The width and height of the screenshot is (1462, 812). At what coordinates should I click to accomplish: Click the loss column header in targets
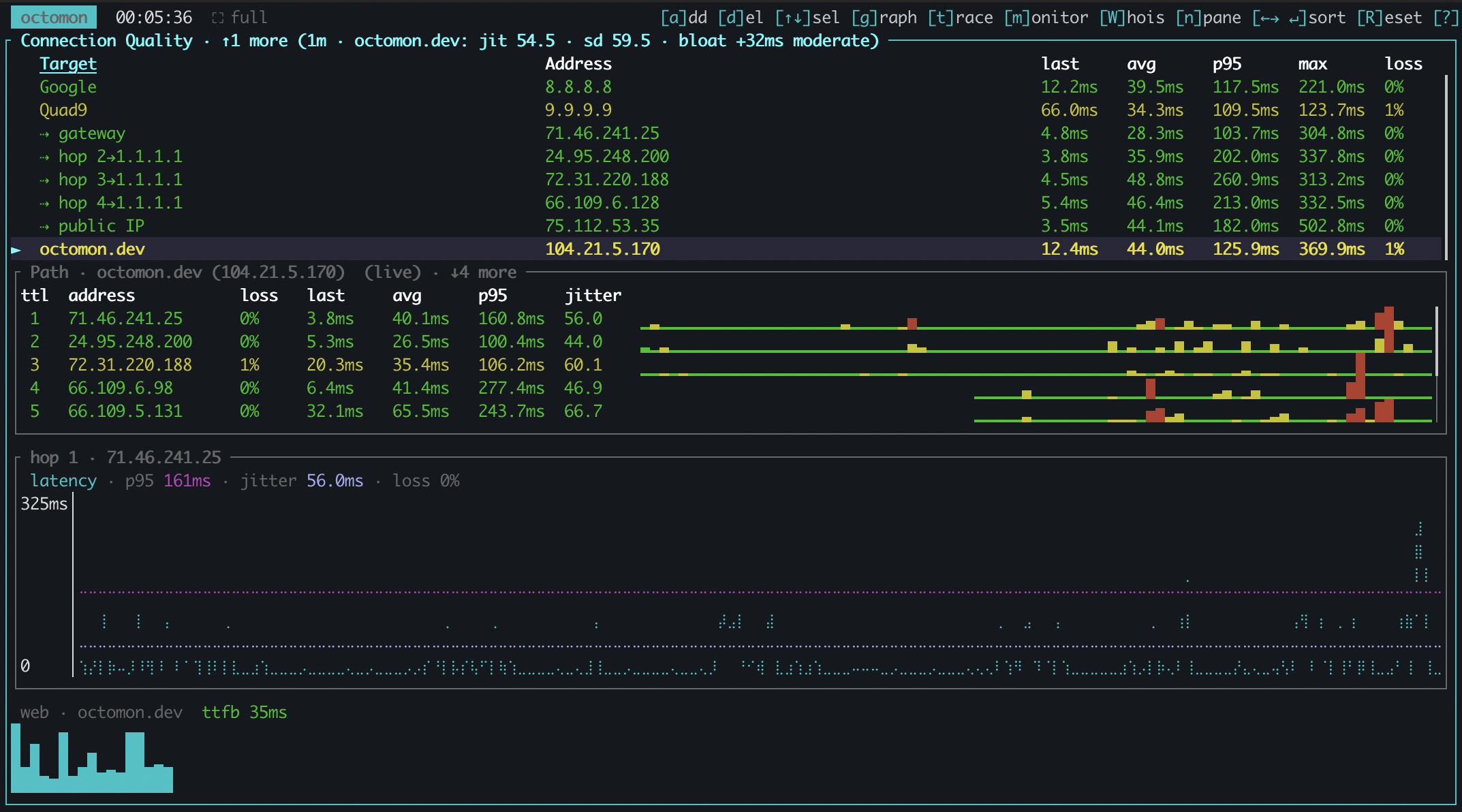[1403, 63]
